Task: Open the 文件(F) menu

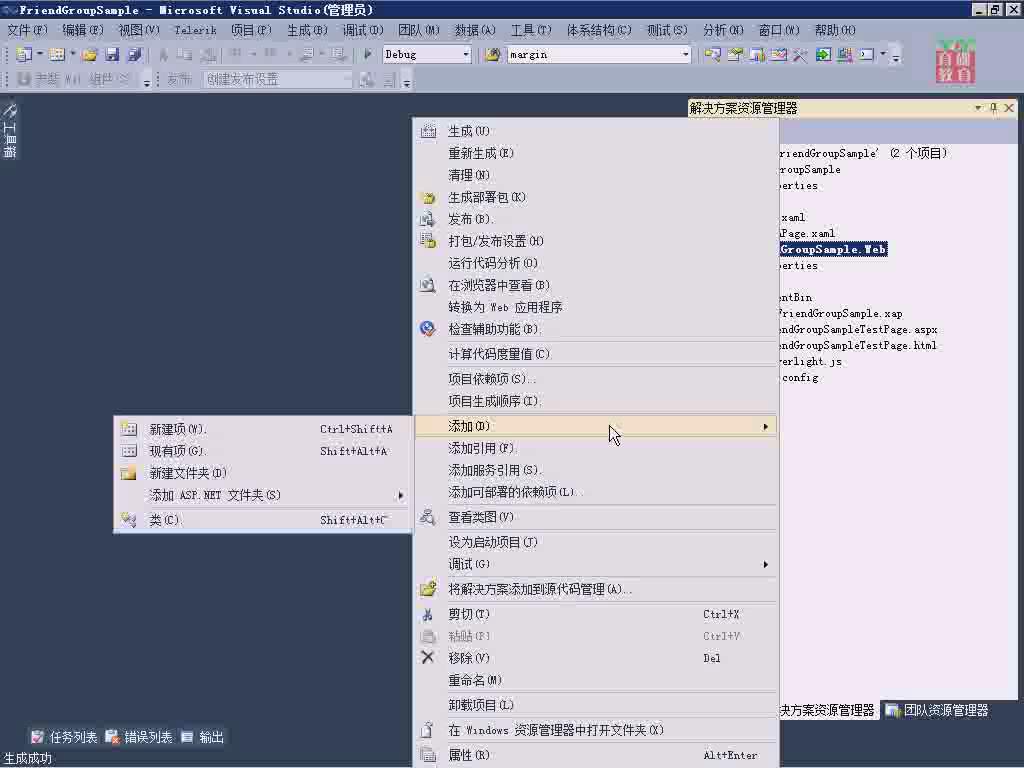Action: tap(27, 30)
